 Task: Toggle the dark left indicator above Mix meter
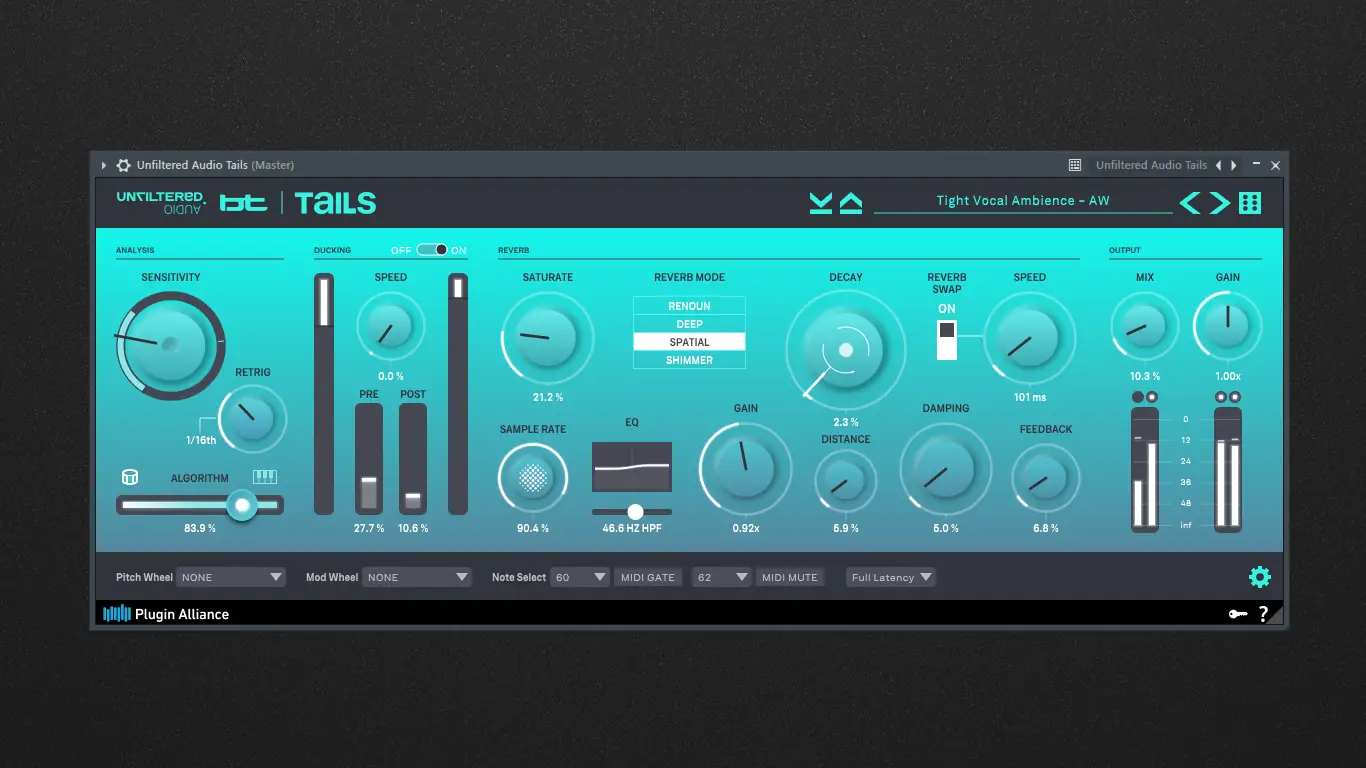pos(1138,397)
